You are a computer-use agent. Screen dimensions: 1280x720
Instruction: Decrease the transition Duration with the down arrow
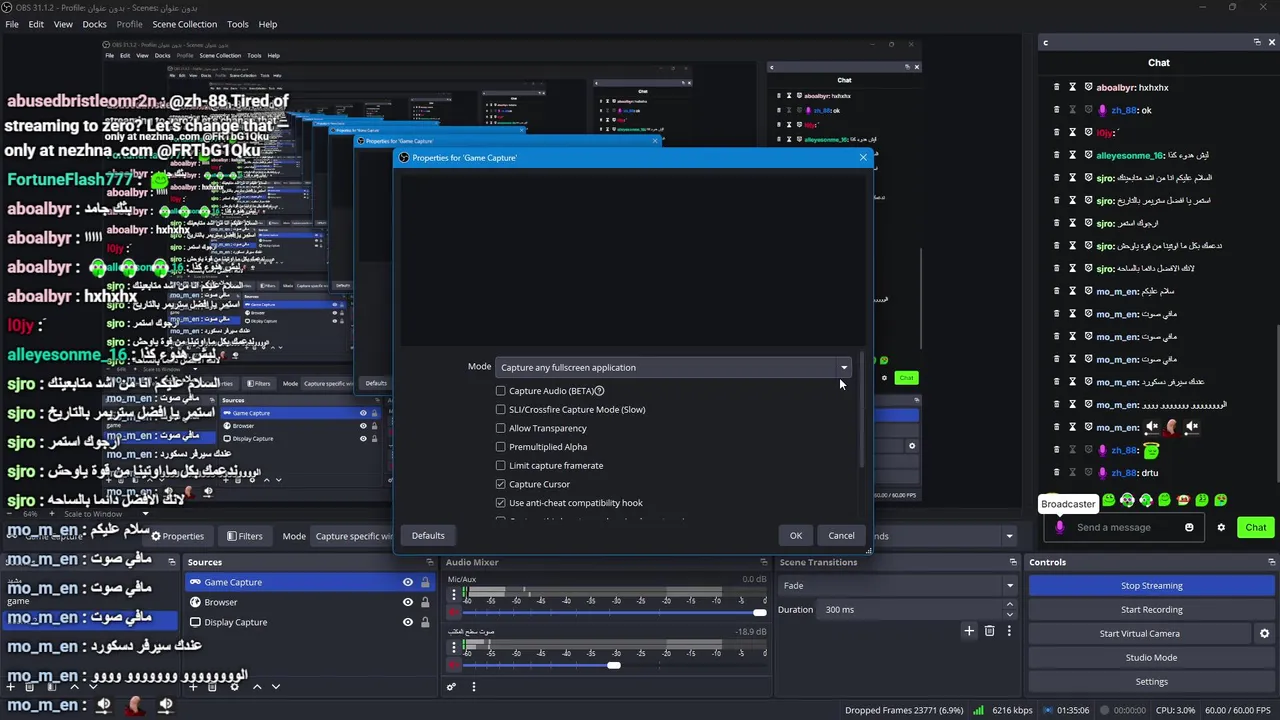[x=1009, y=614]
